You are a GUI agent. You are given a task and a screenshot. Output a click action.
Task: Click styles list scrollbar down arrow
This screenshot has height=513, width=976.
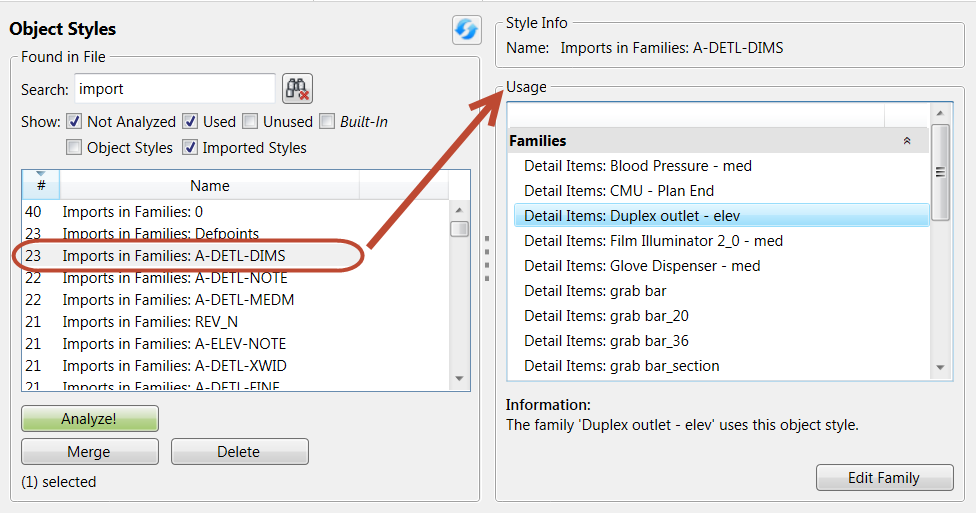pyautogui.click(x=459, y=378)
